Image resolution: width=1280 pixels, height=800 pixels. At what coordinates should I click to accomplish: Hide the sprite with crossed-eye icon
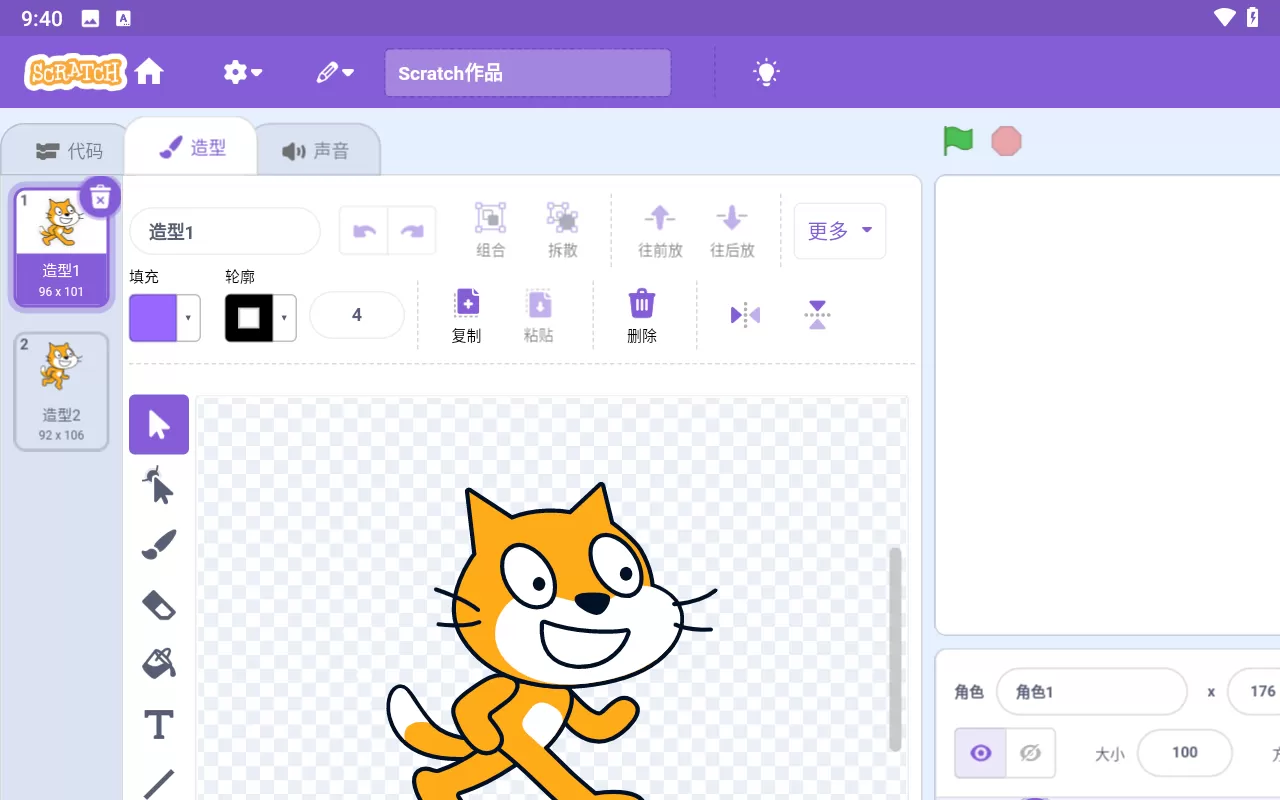tap(1030, 753)
